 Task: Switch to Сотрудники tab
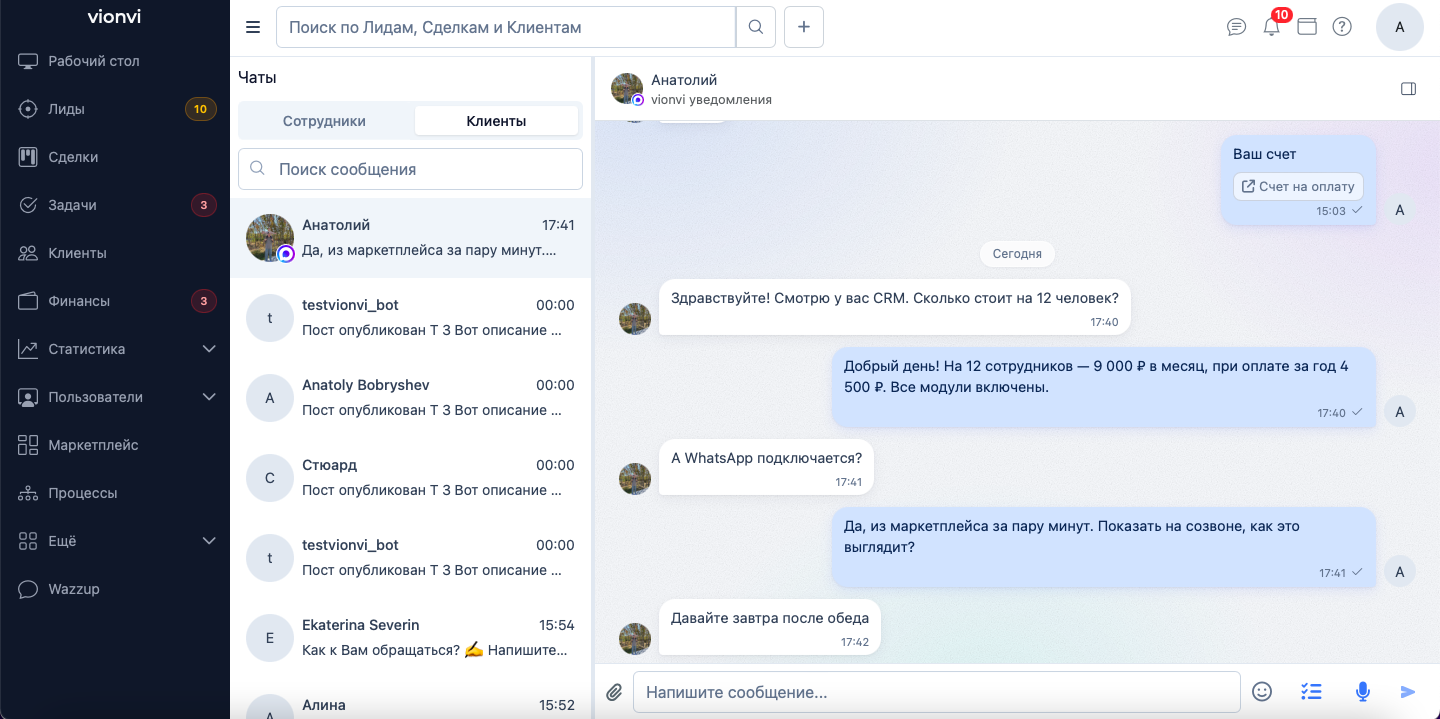click(x=324, y=121)
